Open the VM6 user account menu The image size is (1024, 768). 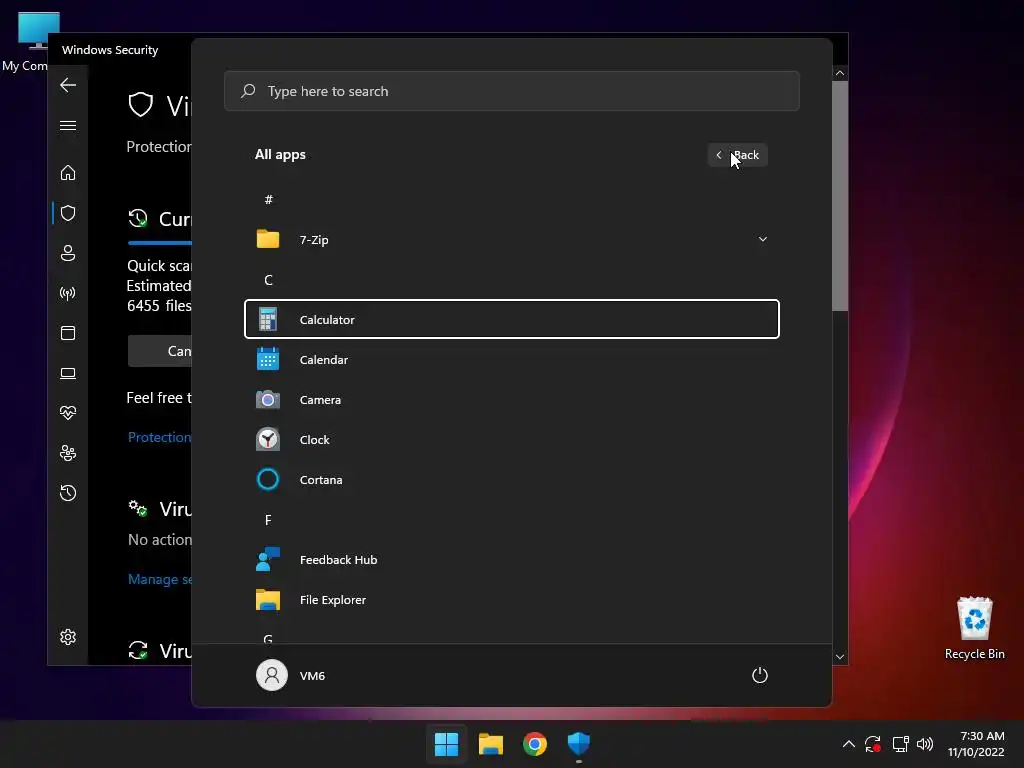(x=291, y=675)
